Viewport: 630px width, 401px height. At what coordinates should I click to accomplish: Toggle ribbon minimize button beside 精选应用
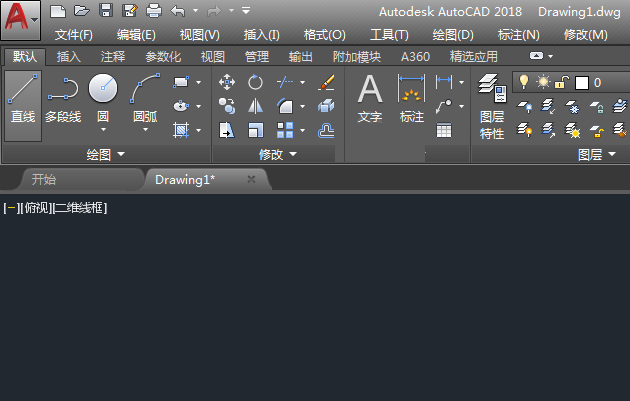coord(536,56)
